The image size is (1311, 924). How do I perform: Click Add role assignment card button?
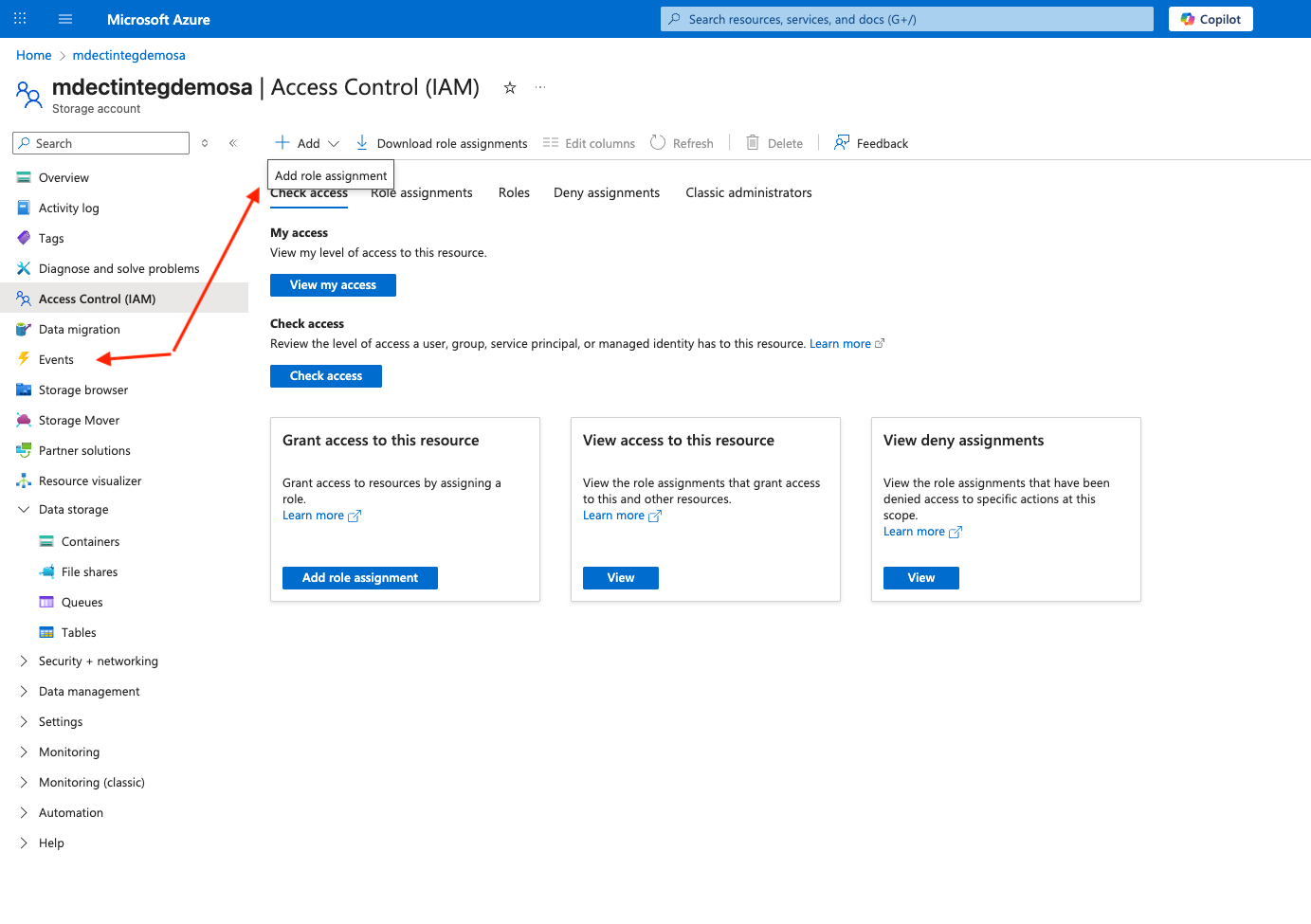pos(359,578)
